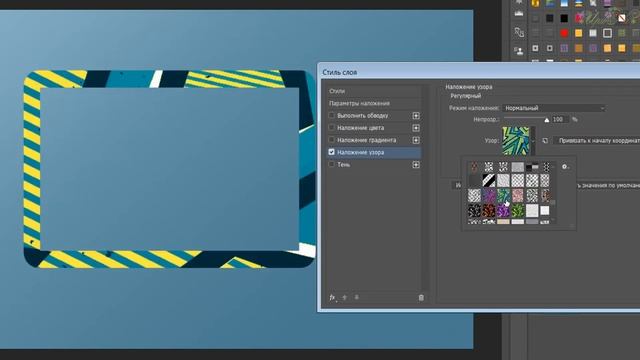Viewport: 640px width, 360px height.
Task: Click the move effect down arrow
Action: [x=356, y=298]
